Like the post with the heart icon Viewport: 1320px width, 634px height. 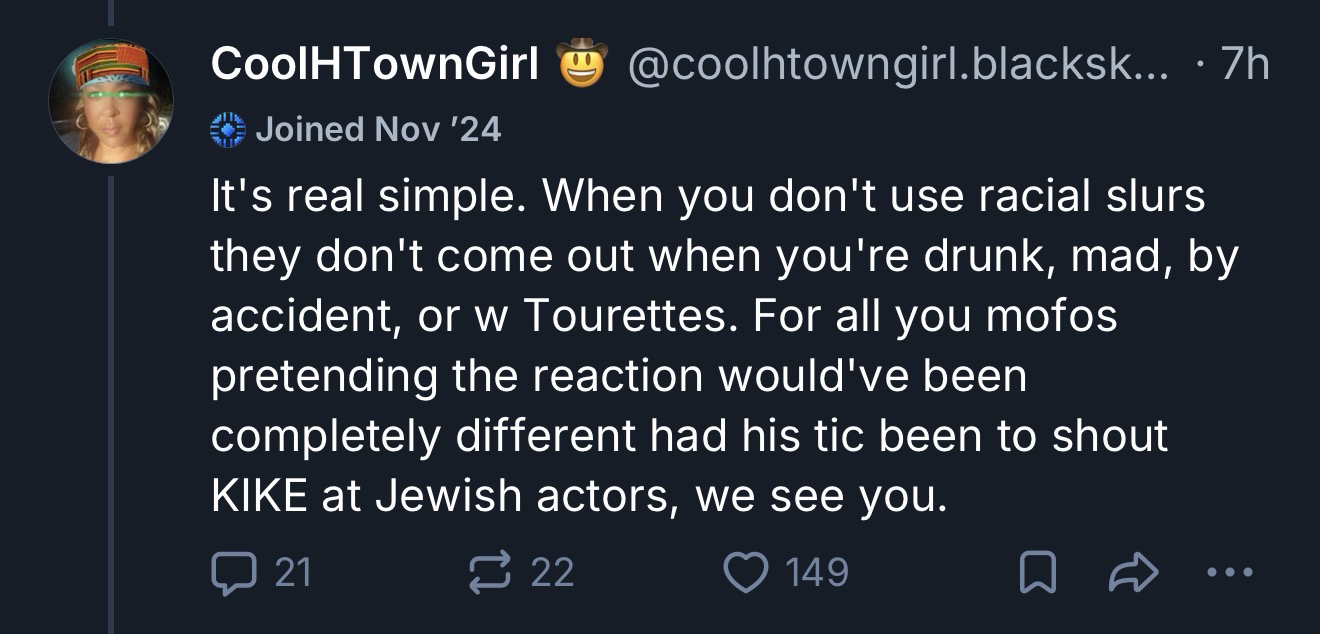tap(742, 572)
